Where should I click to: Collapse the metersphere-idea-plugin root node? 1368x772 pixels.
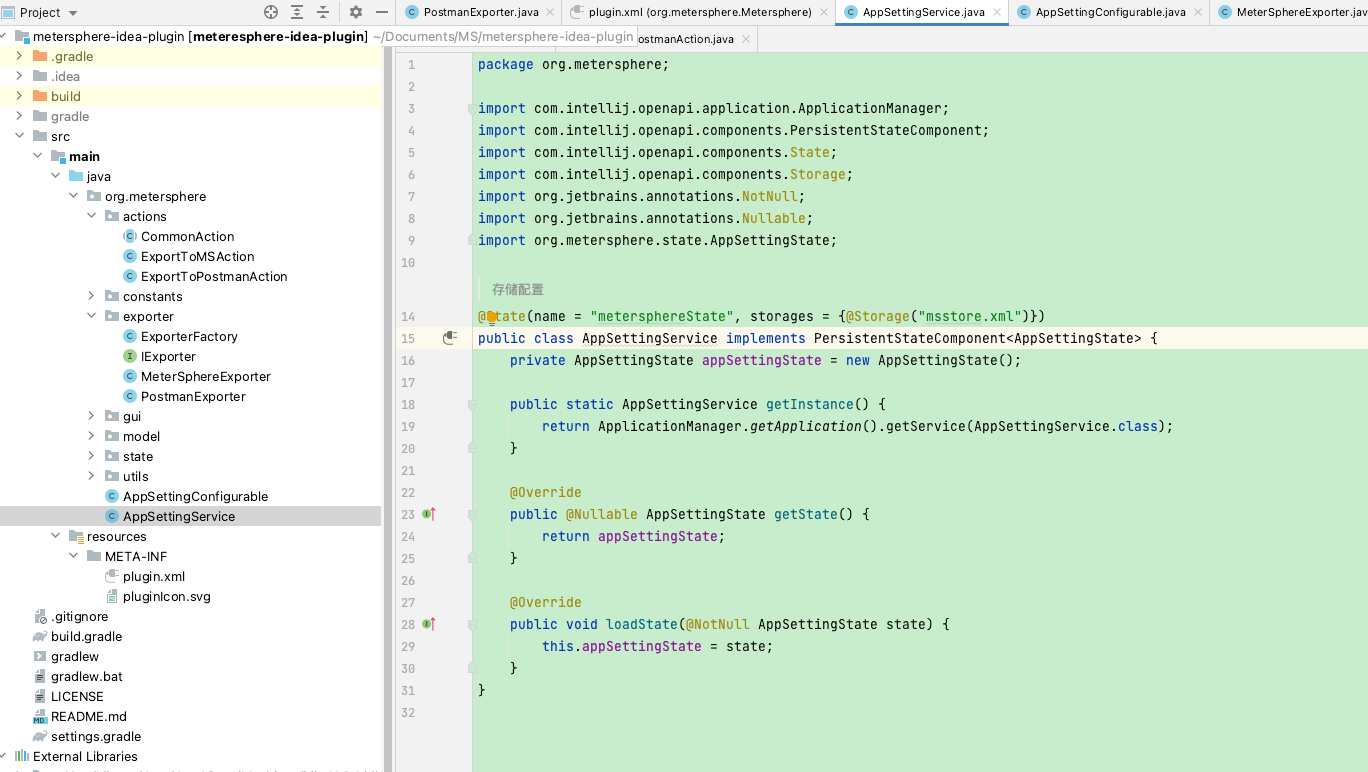point(4,36)
